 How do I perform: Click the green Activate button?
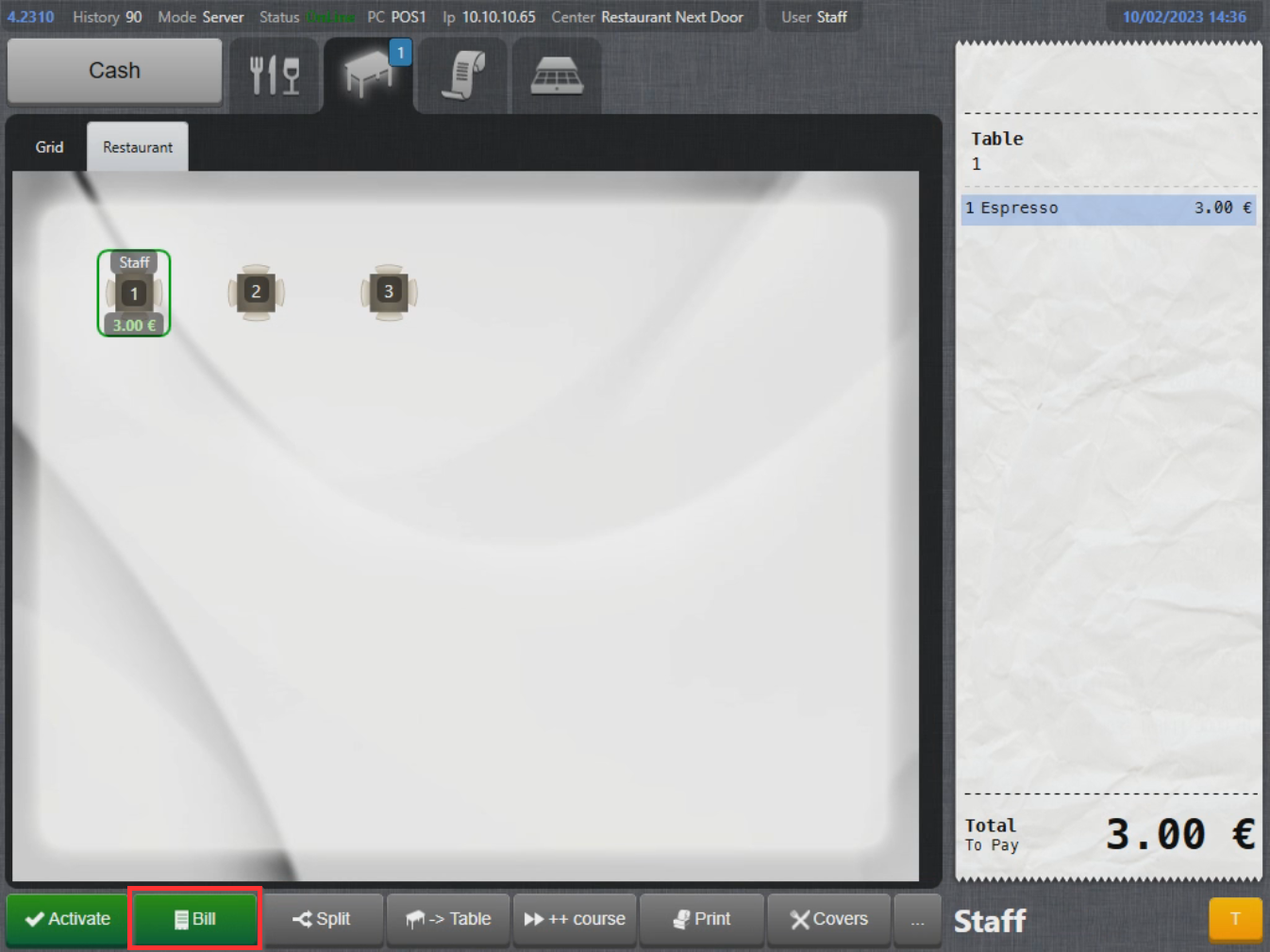pos(67,919)
